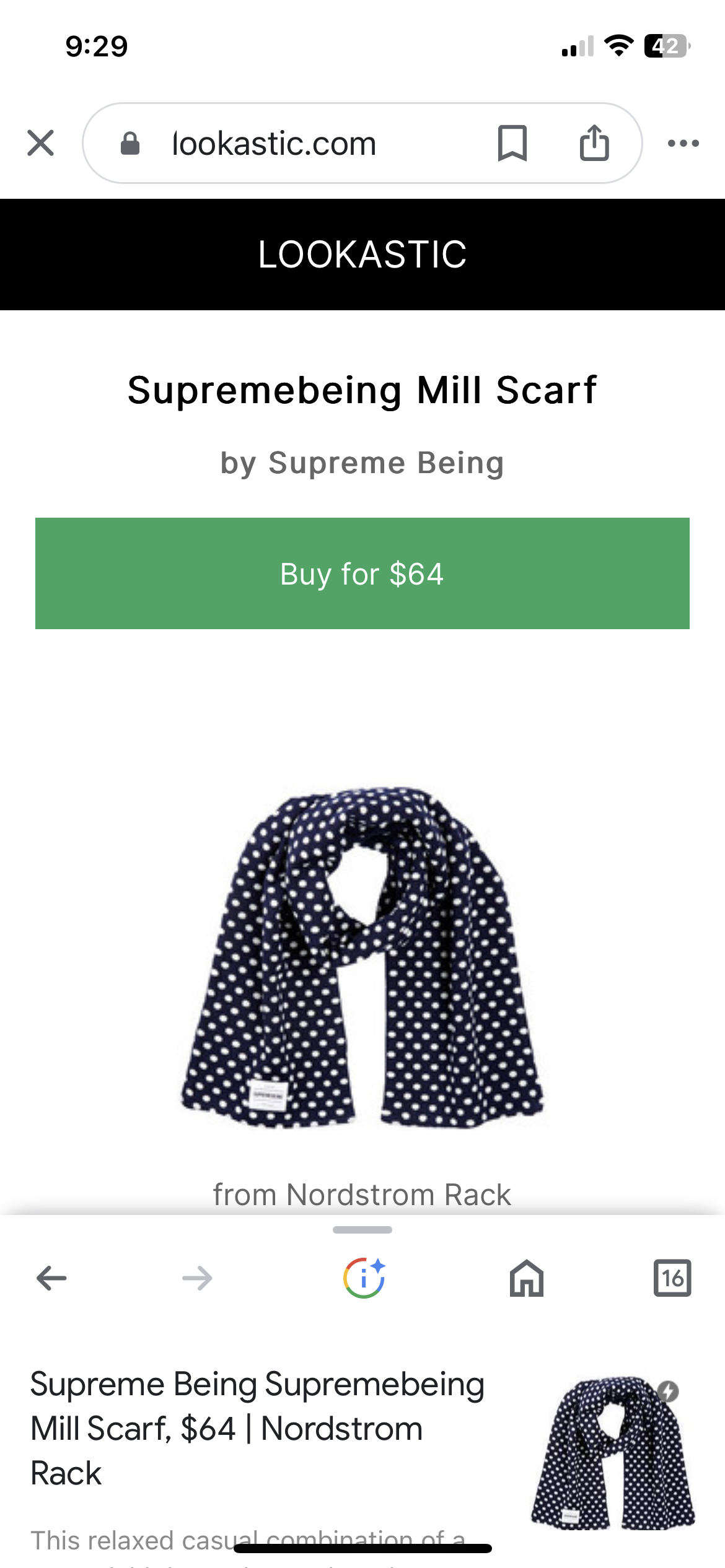725x1568 pixels.
Task: Bookmark the lookastic.com page
Action: coord(512,143)
